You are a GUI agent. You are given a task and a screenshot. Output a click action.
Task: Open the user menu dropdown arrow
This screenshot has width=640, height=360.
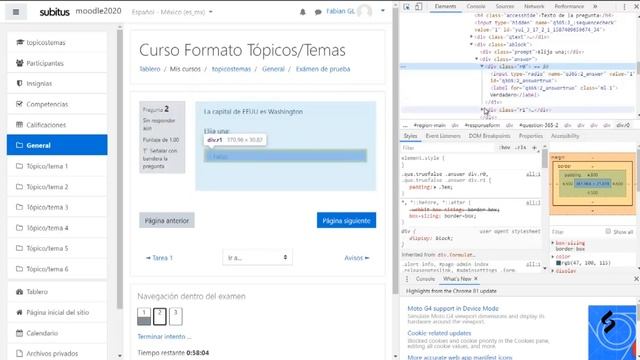tap(382, 11)
